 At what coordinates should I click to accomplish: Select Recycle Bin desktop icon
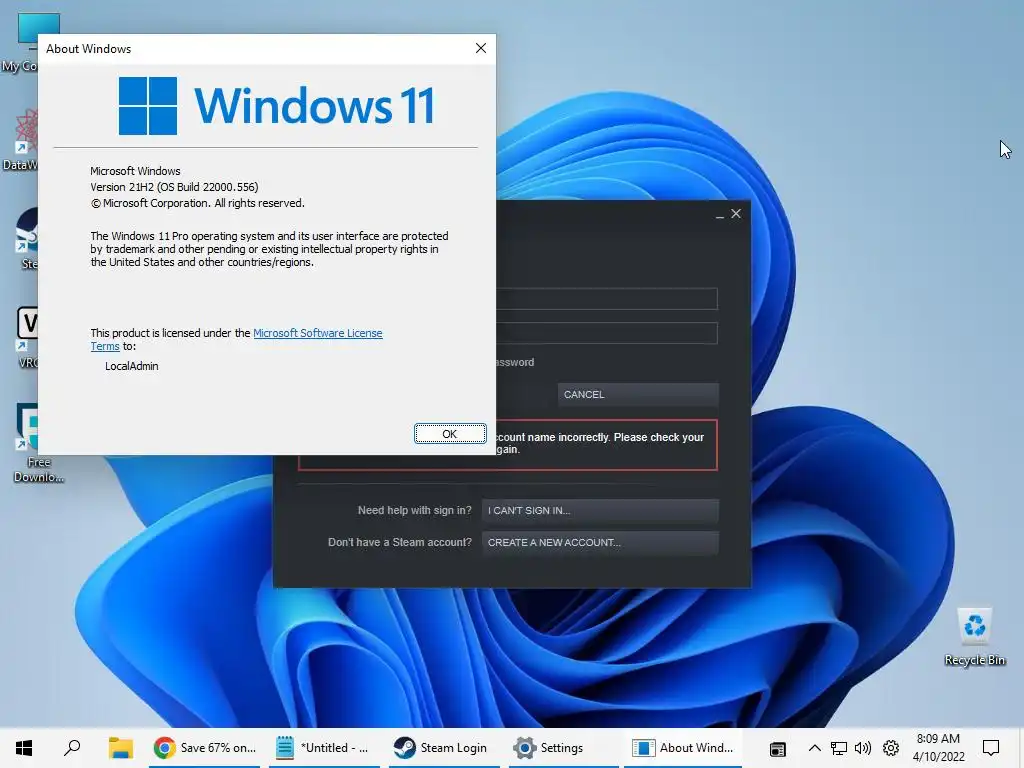[974, 637]
